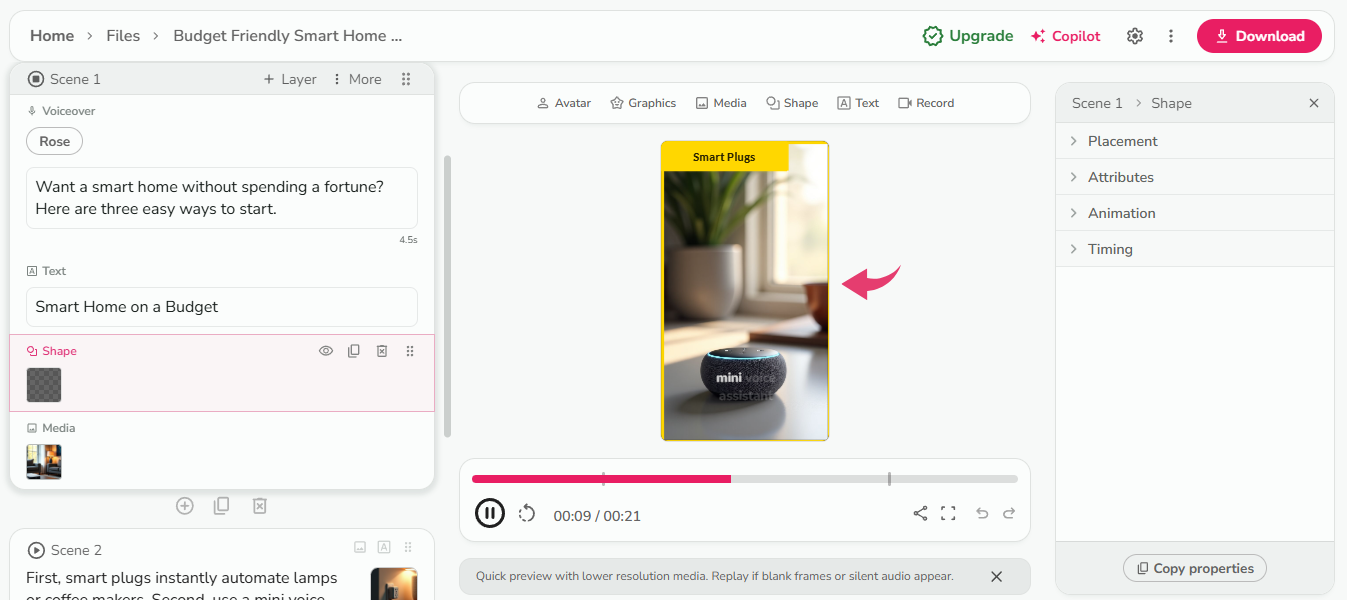Hide the Shape layer with the eye toggle
The image size is (1347, 600).
pyautogui.click(x=326, y=350)
